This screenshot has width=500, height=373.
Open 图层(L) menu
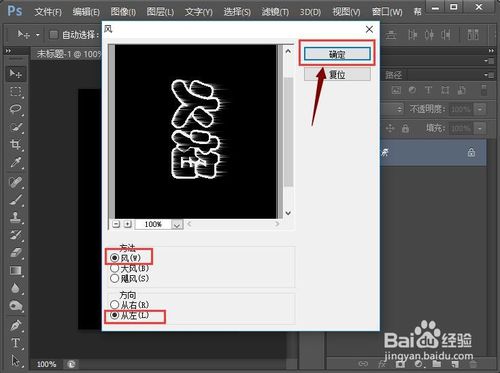pos(160,12)
